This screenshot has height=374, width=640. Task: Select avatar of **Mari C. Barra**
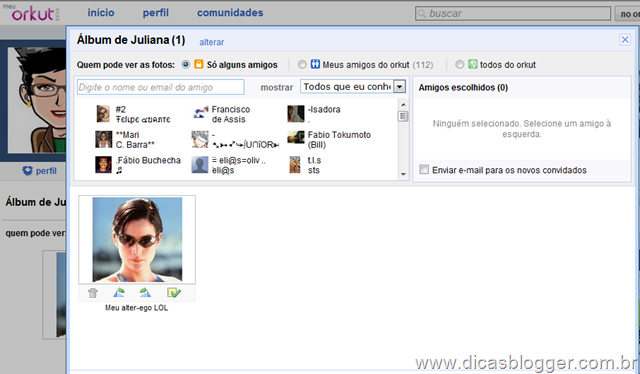coord(103,140)
